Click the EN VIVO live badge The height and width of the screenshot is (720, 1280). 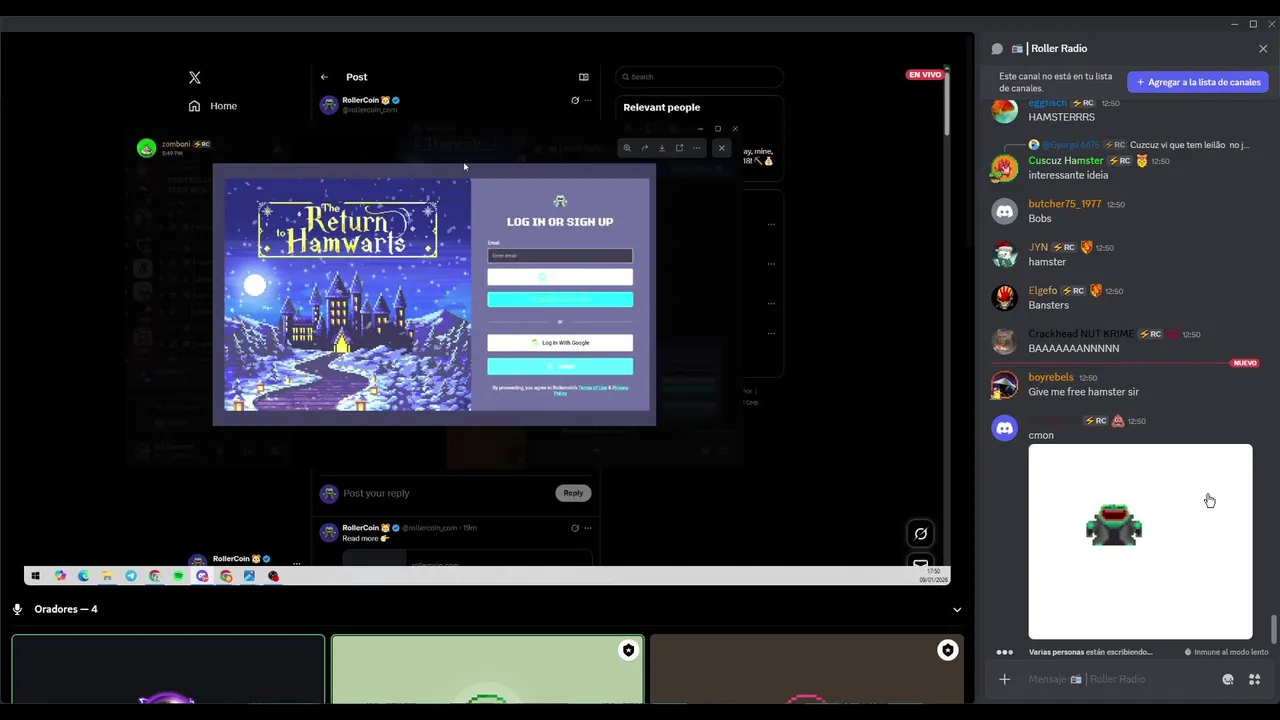click(x=925, y=75)
